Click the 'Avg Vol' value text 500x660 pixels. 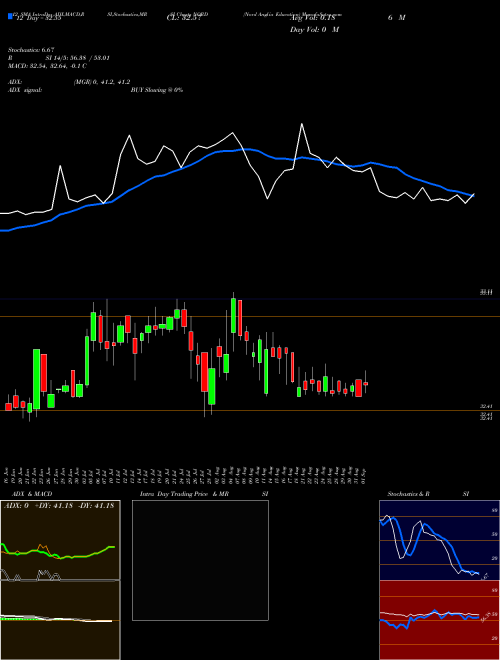pyautogui.click(x=313, y=18)
